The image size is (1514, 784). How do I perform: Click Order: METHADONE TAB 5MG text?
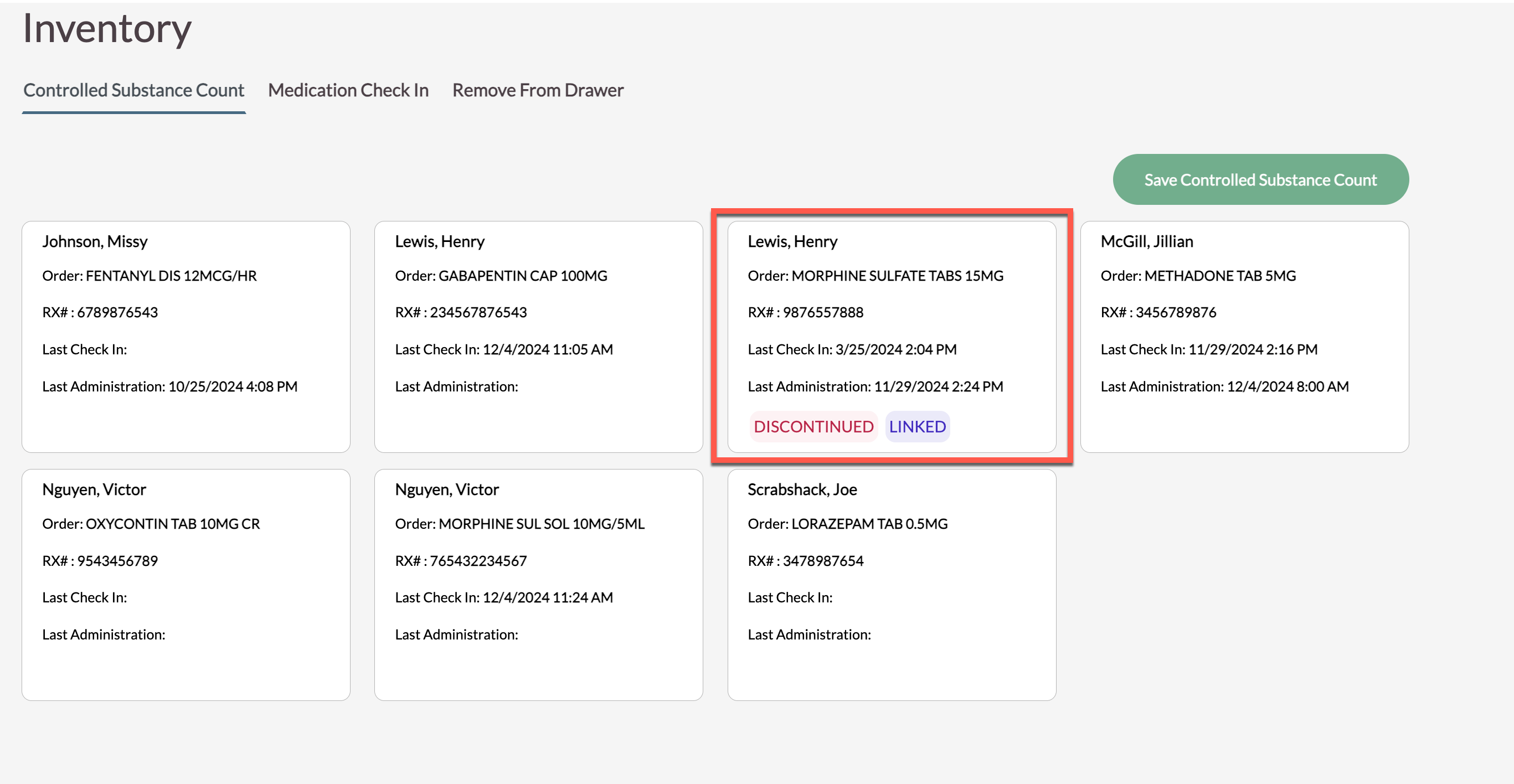pos(1198,276)
